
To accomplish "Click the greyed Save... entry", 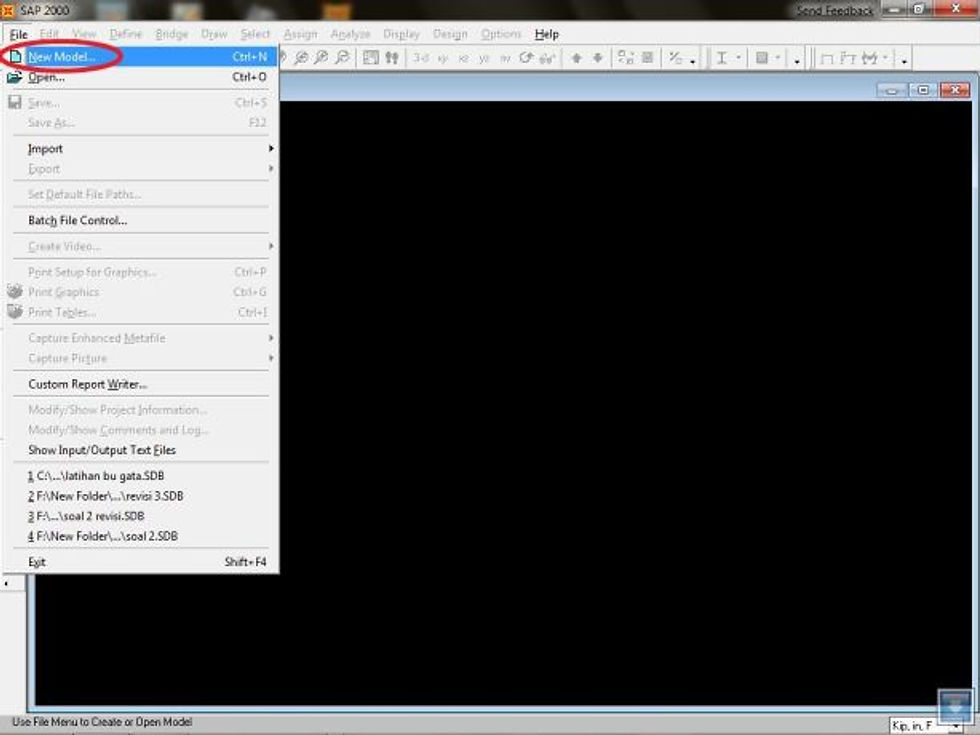I will click(140, 102).
